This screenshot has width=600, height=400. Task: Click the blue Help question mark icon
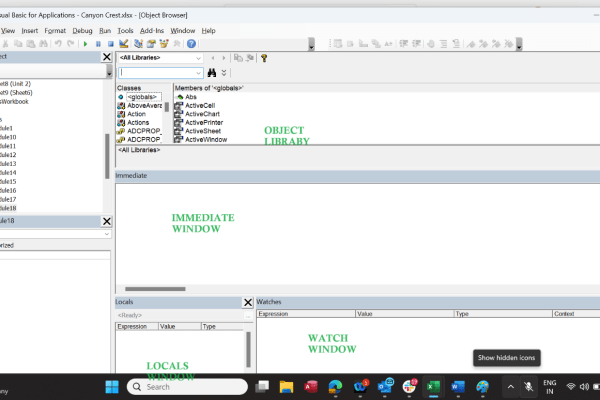point(191,44)
